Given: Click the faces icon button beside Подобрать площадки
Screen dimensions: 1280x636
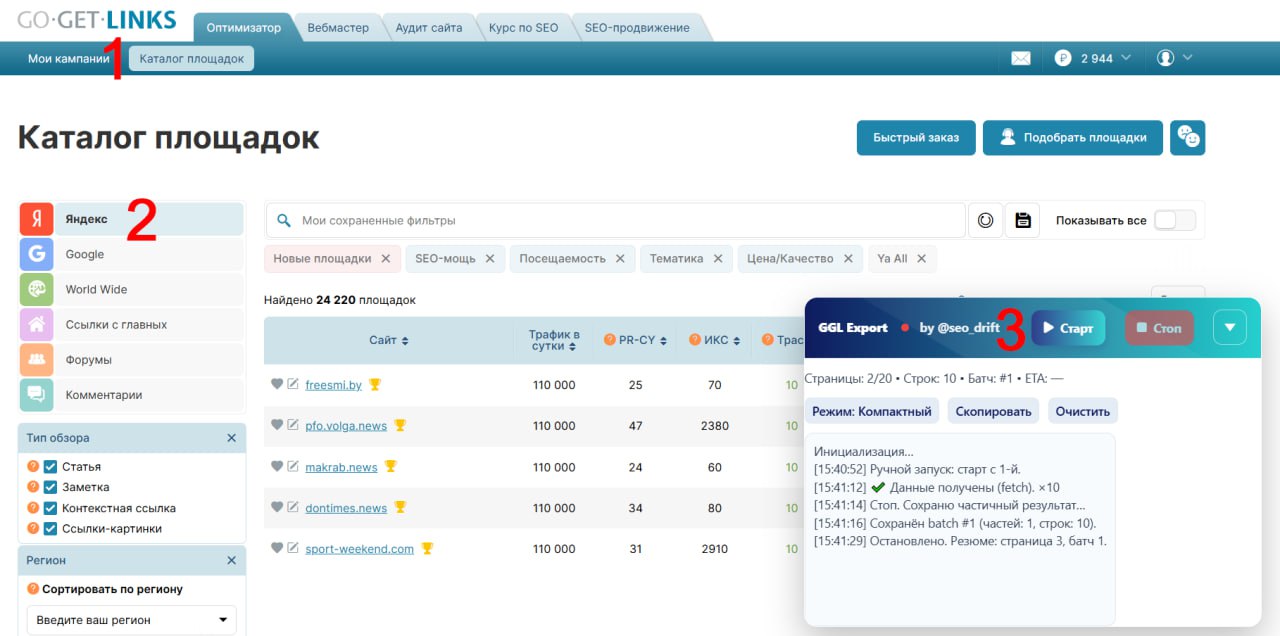Looking at the screenshot, I should 1187,137.
